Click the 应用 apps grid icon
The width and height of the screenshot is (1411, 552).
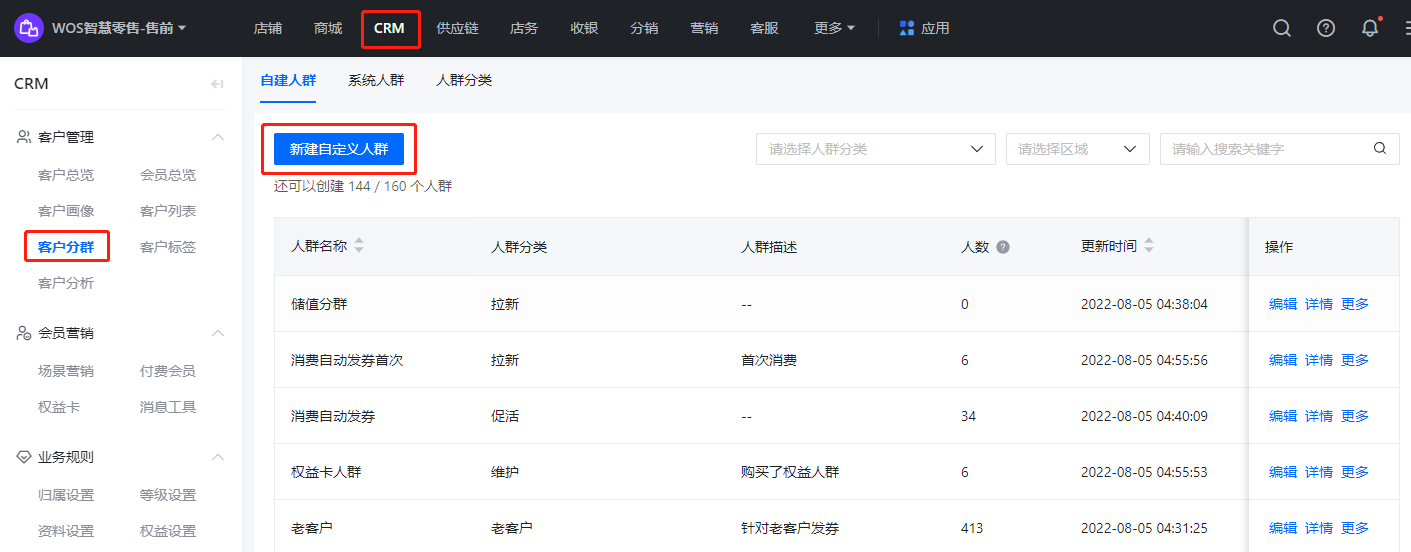click(907, 28)
